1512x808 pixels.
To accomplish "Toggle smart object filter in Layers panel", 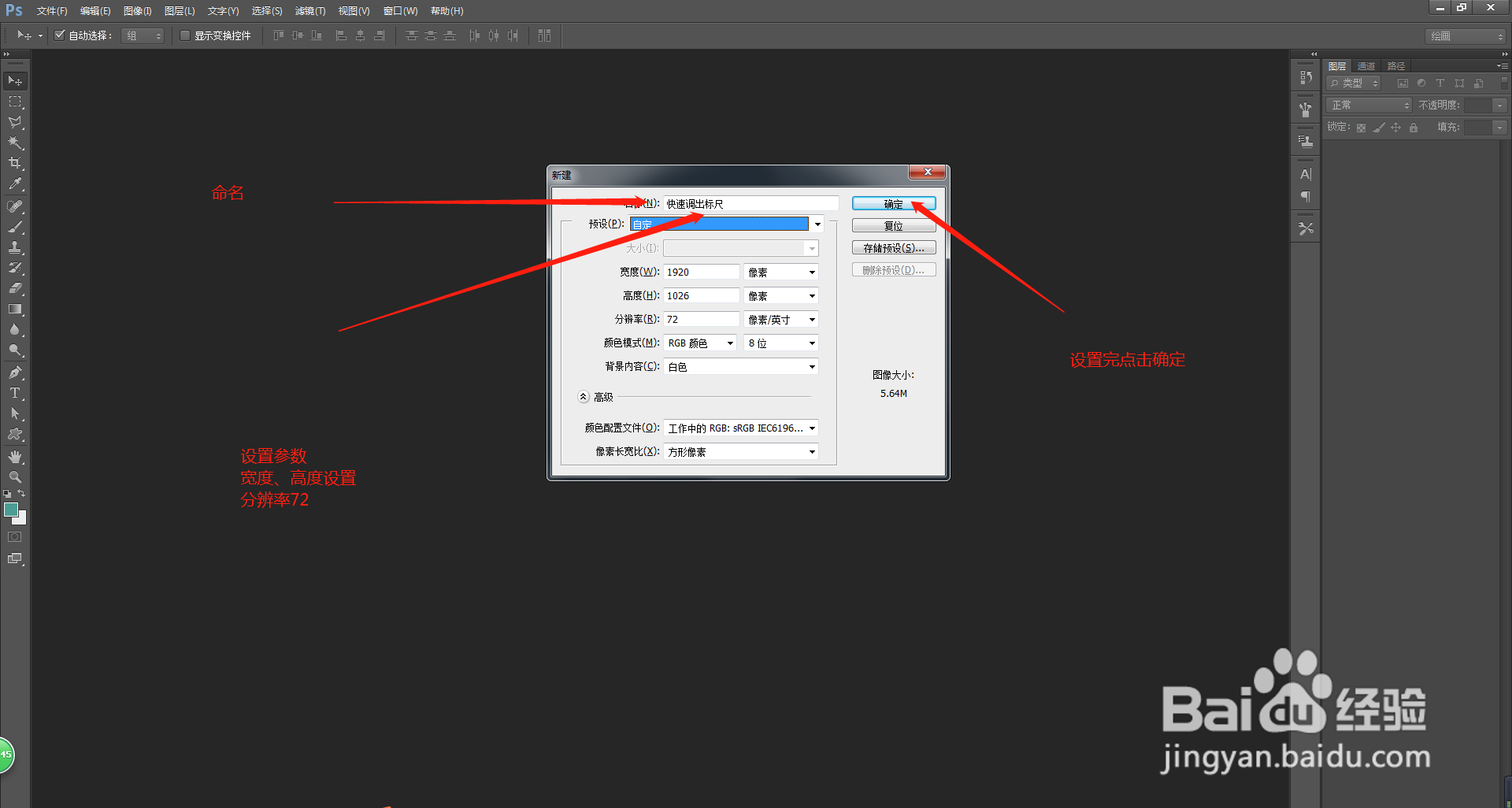I will click(x=1479, y=83).
